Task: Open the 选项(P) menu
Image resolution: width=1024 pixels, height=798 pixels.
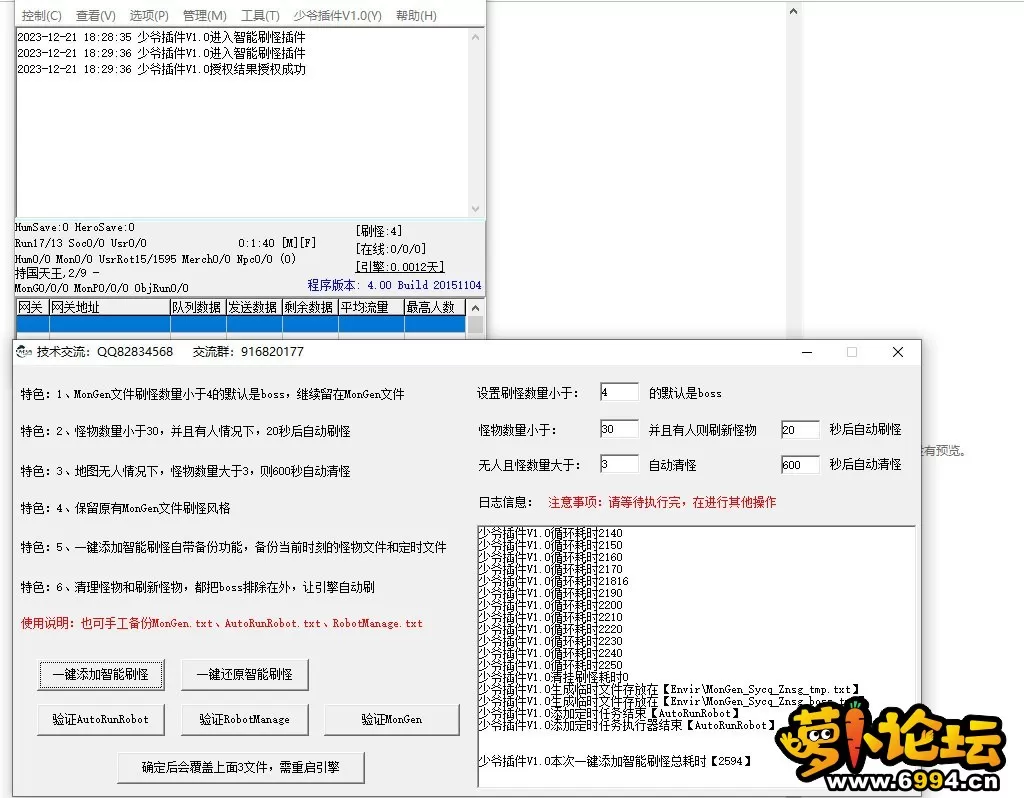Action: pyautogui.click(x=149, y=15)
